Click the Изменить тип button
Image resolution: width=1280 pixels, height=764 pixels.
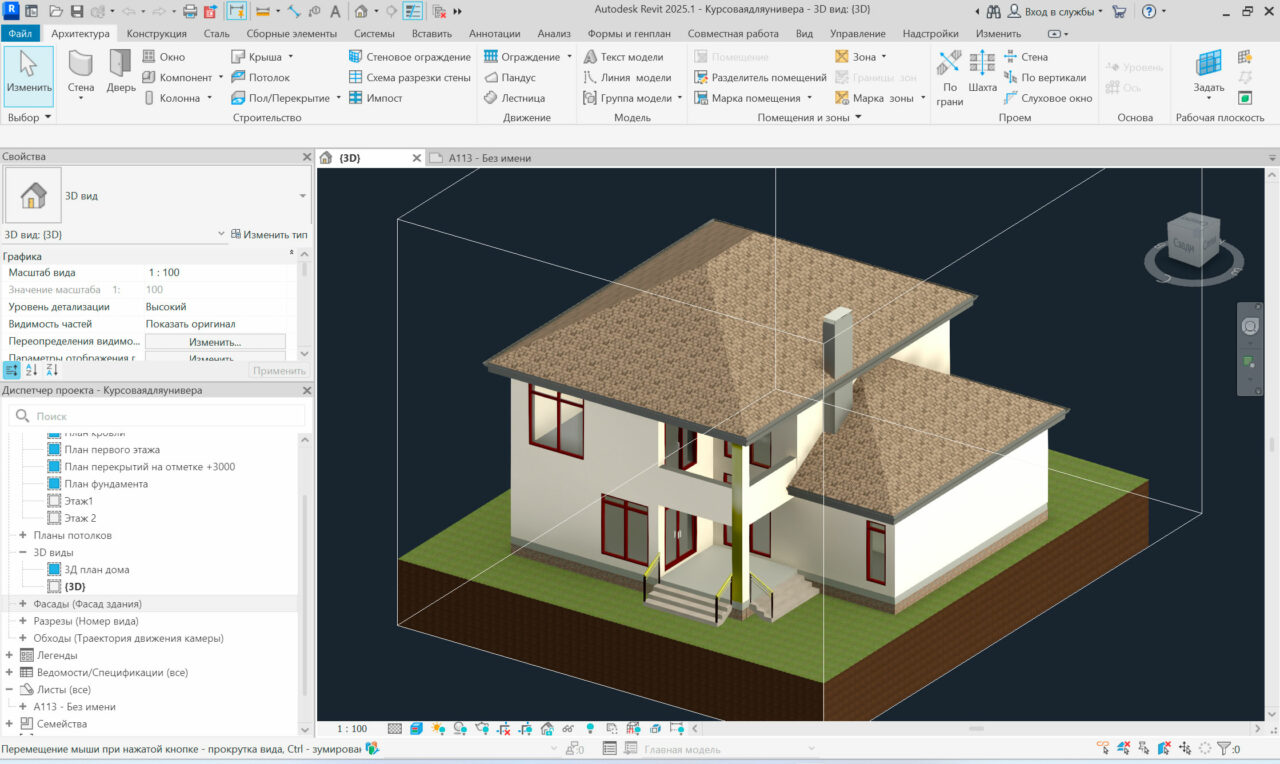click(269, 234)
